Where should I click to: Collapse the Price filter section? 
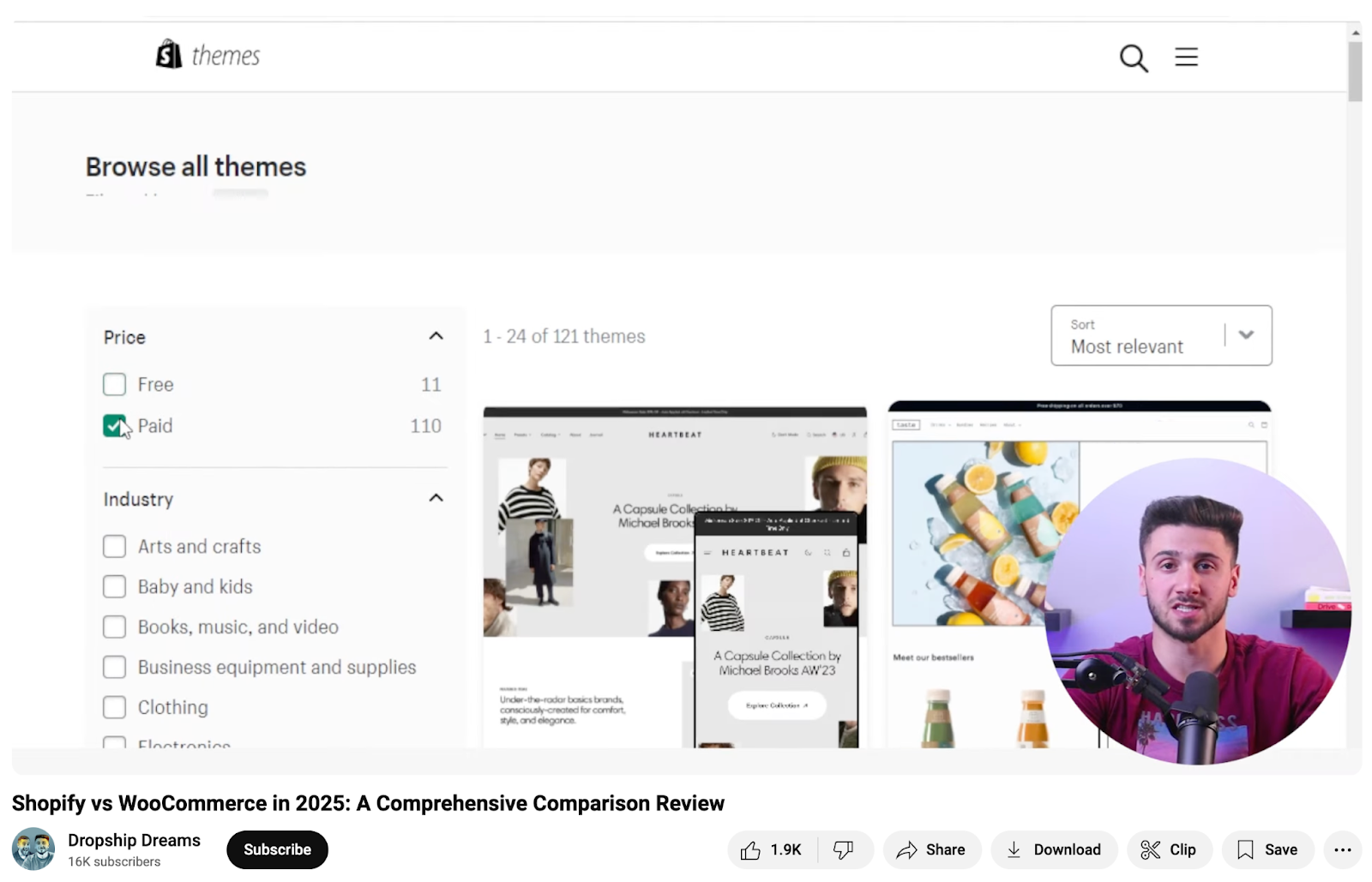point(436,336)
